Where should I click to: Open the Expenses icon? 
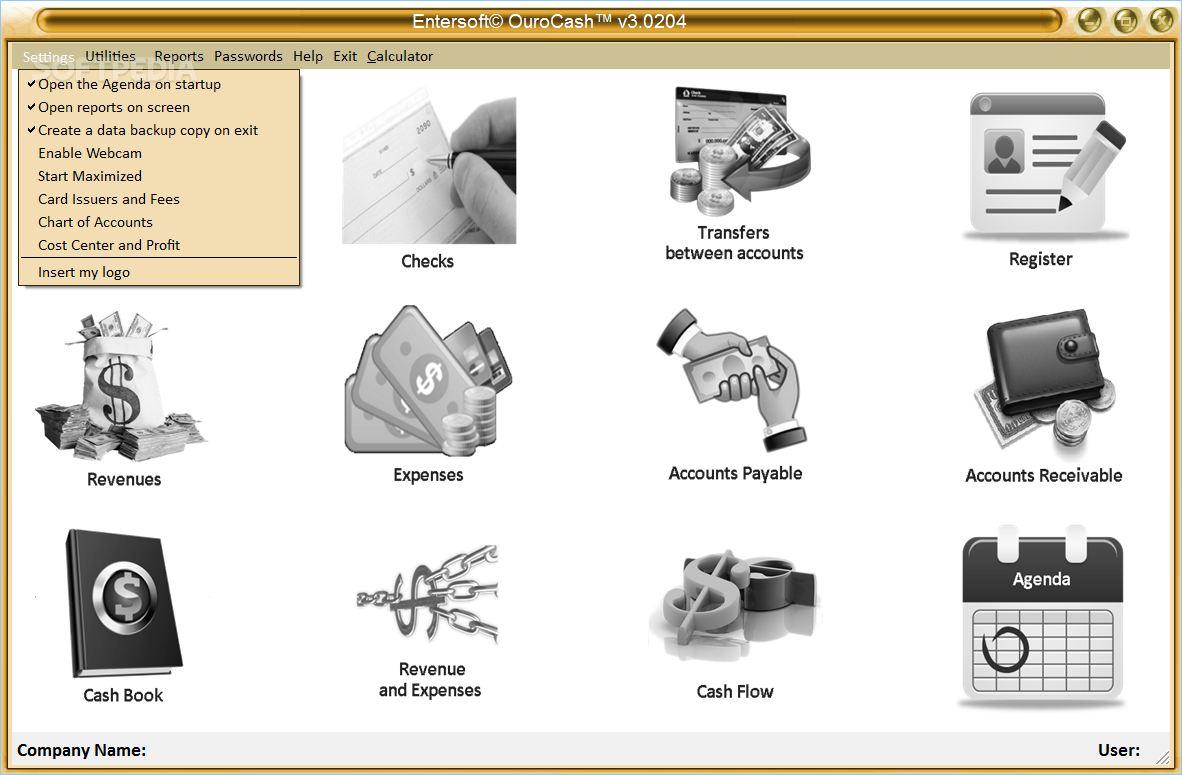coord(428,381)
